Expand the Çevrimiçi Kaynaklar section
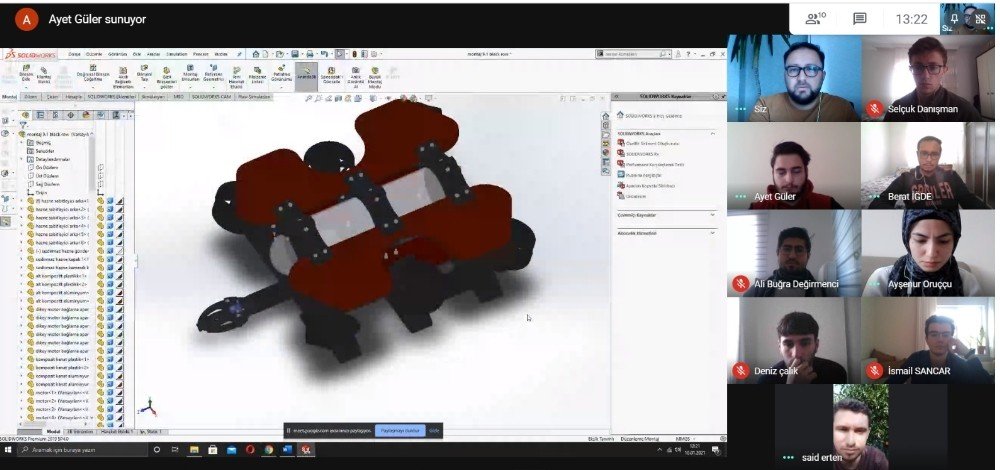 712,215
